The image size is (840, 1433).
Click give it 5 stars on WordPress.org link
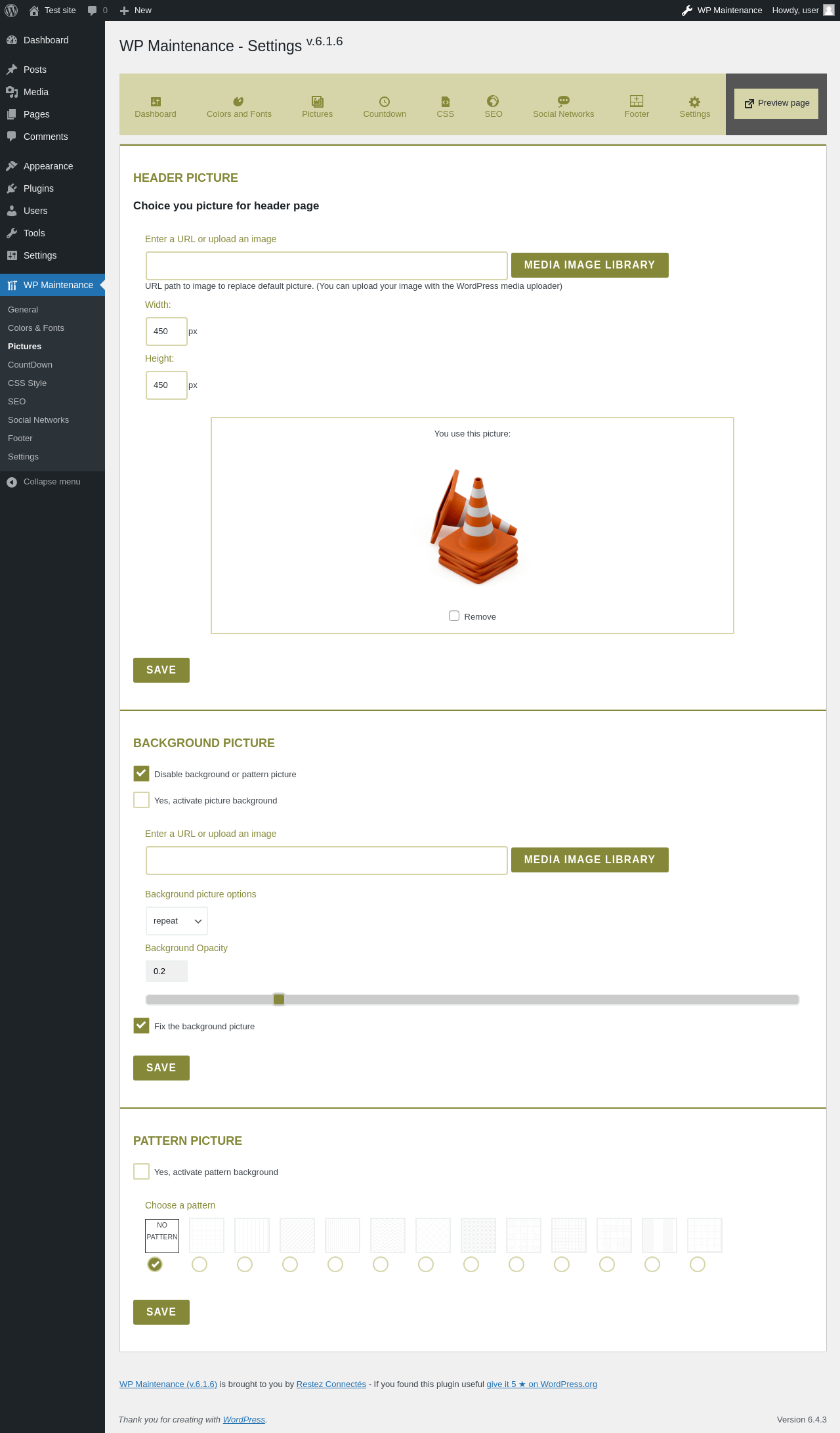(x=542, y=1384)
